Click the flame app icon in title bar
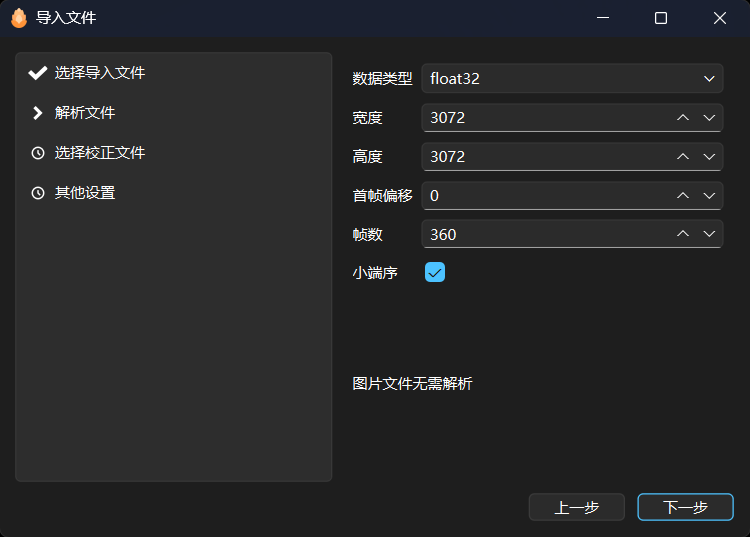The width and height of the screenshot is (750, 537). [x=18, y=18]
